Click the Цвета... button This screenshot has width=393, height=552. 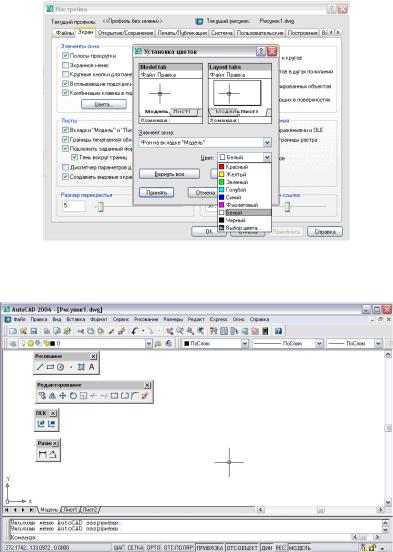(x=104, y=104)
